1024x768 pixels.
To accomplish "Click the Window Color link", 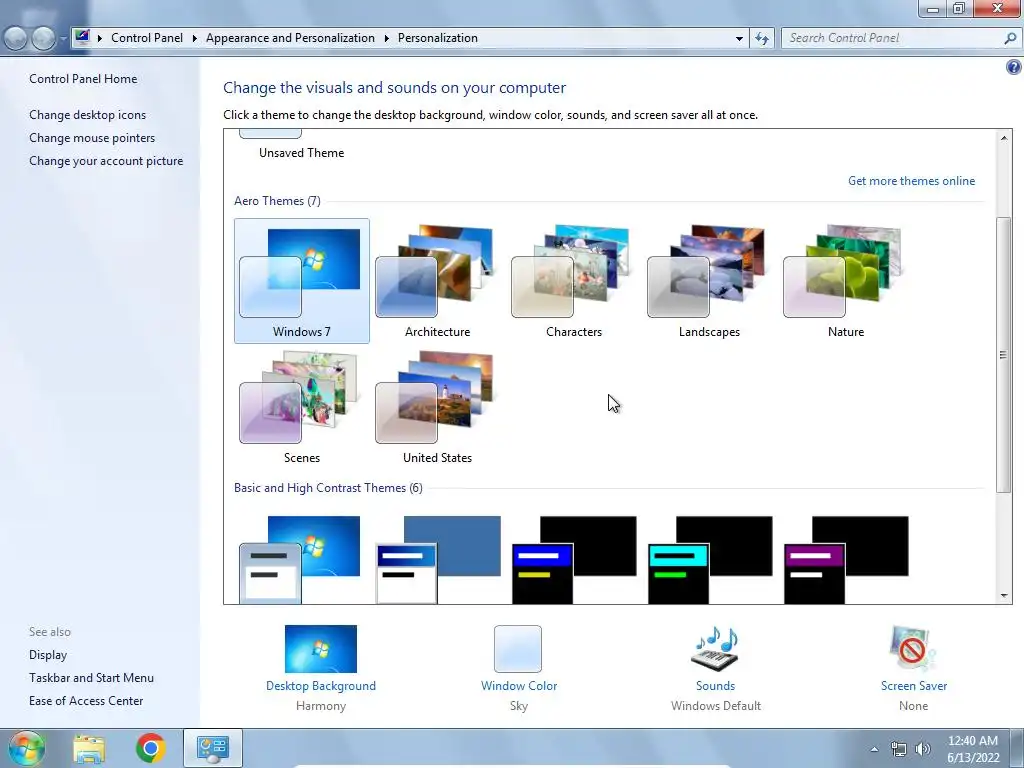I will point(519,686).
